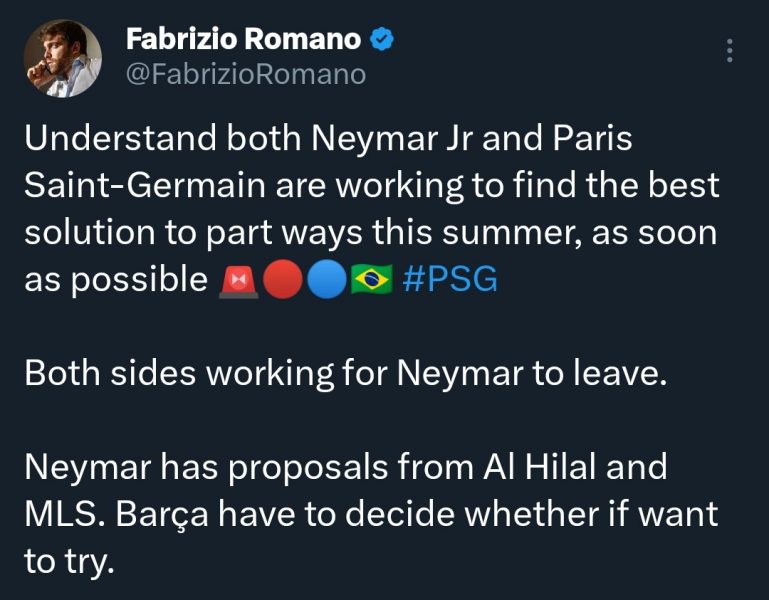
Task: Click the words "Neymar Jr" in the tweet
Action: (387, 140)
